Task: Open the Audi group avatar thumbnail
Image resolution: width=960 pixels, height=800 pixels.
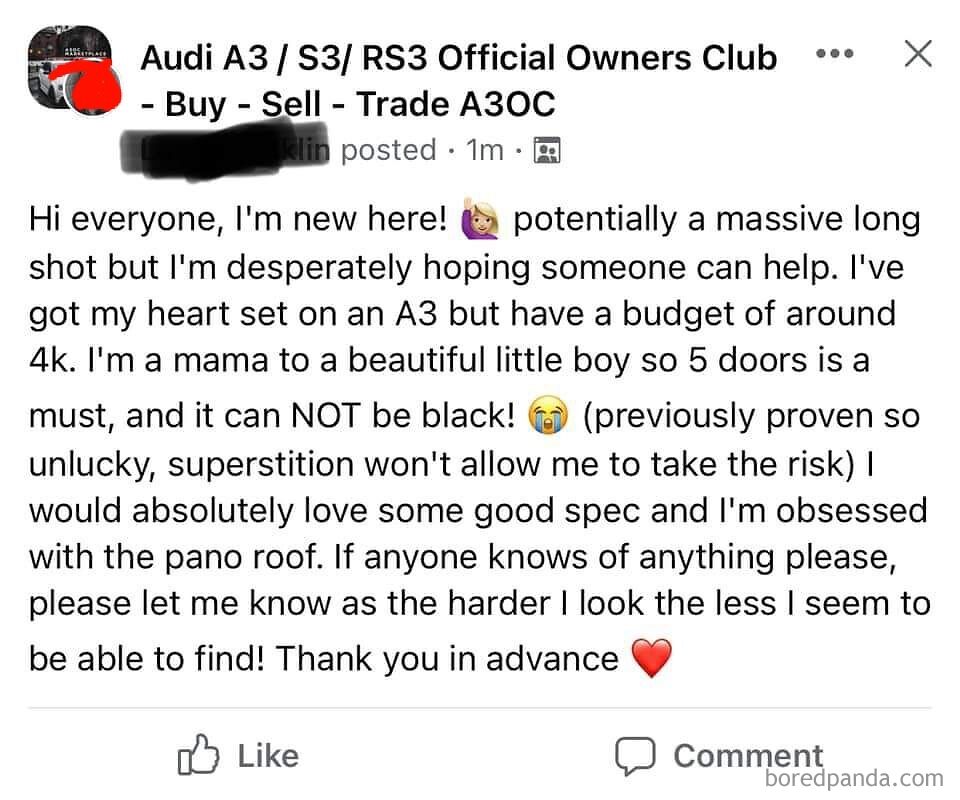Action: point(70,69)
